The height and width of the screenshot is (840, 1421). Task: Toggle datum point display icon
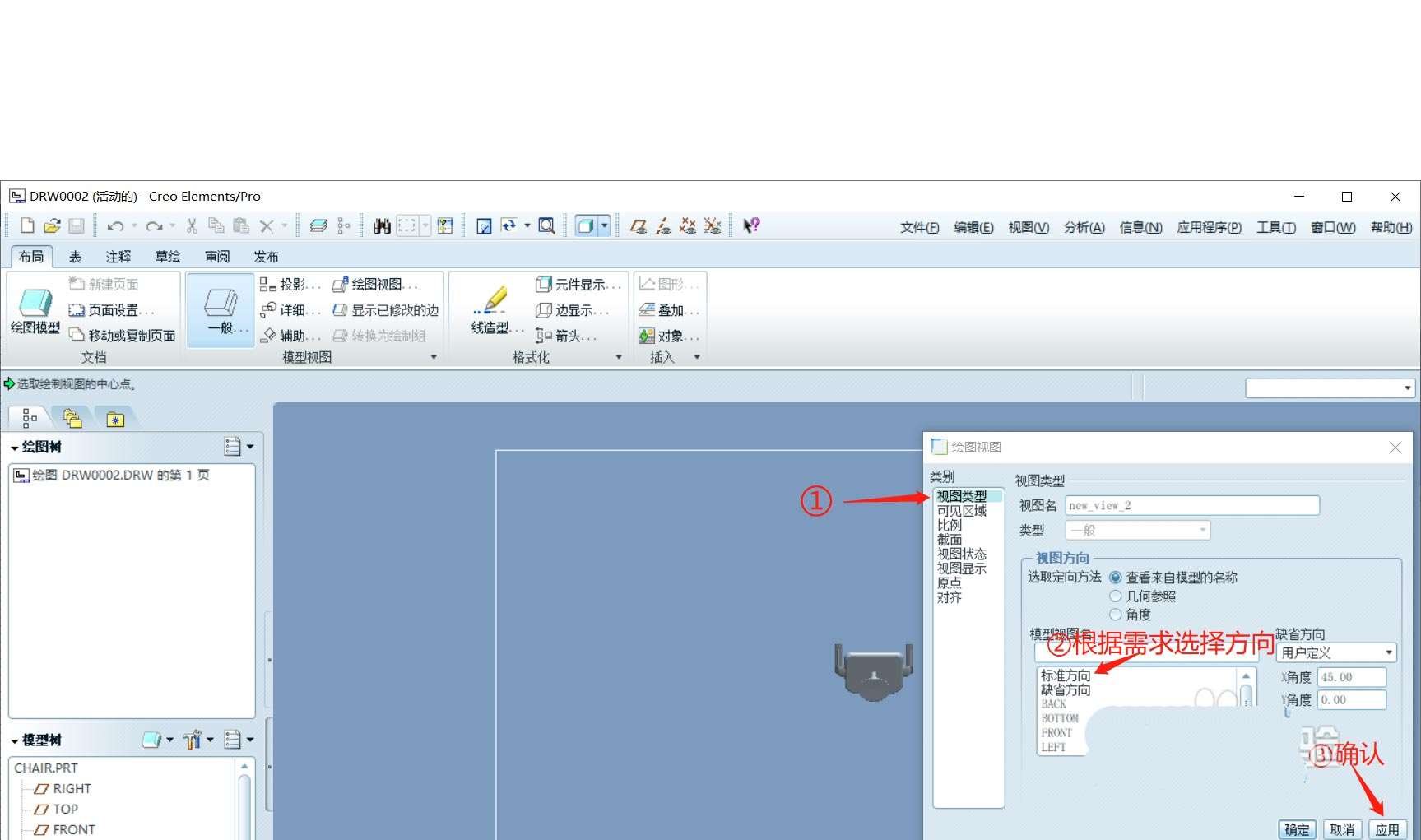coord(688,225)
